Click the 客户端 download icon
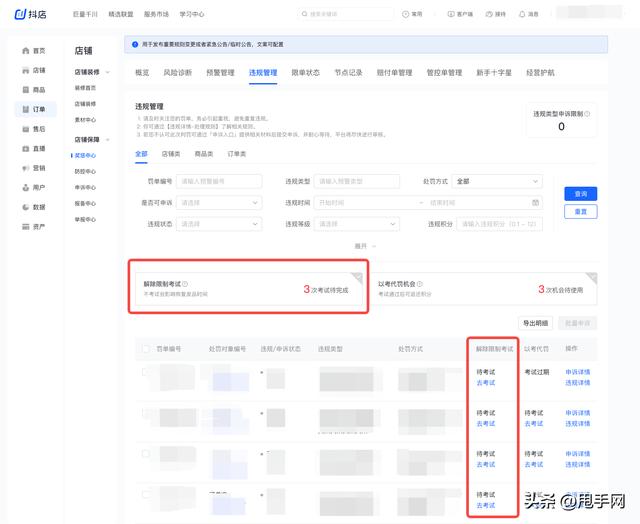Screen dimensions: 640x524 (x=450, y=14)
